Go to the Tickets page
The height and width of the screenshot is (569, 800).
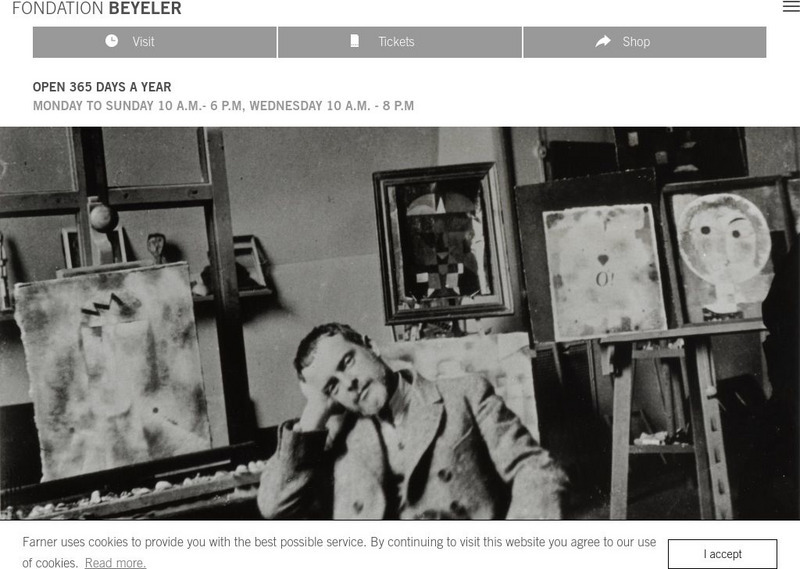click(399, 42)
